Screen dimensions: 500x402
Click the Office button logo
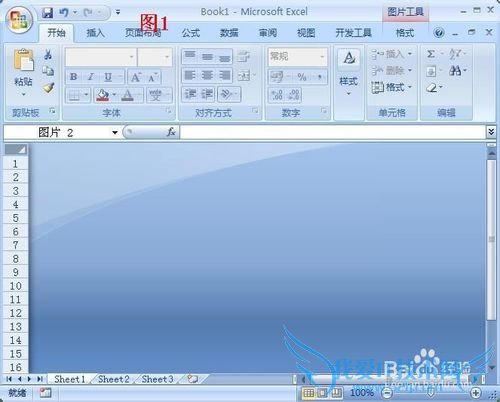[x=19, y=19]
